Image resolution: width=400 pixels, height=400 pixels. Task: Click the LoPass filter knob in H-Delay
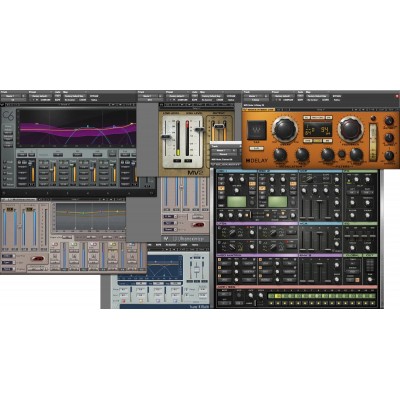[x=356, y=155]
